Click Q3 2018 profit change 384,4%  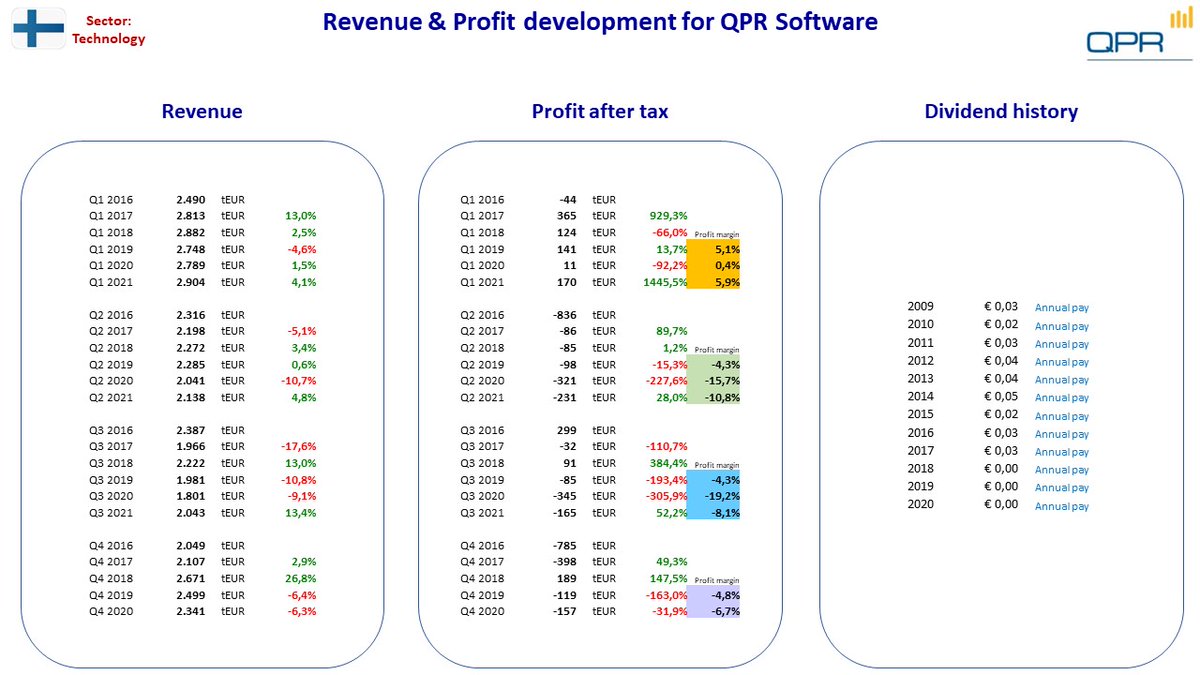[x=669, y=464]
